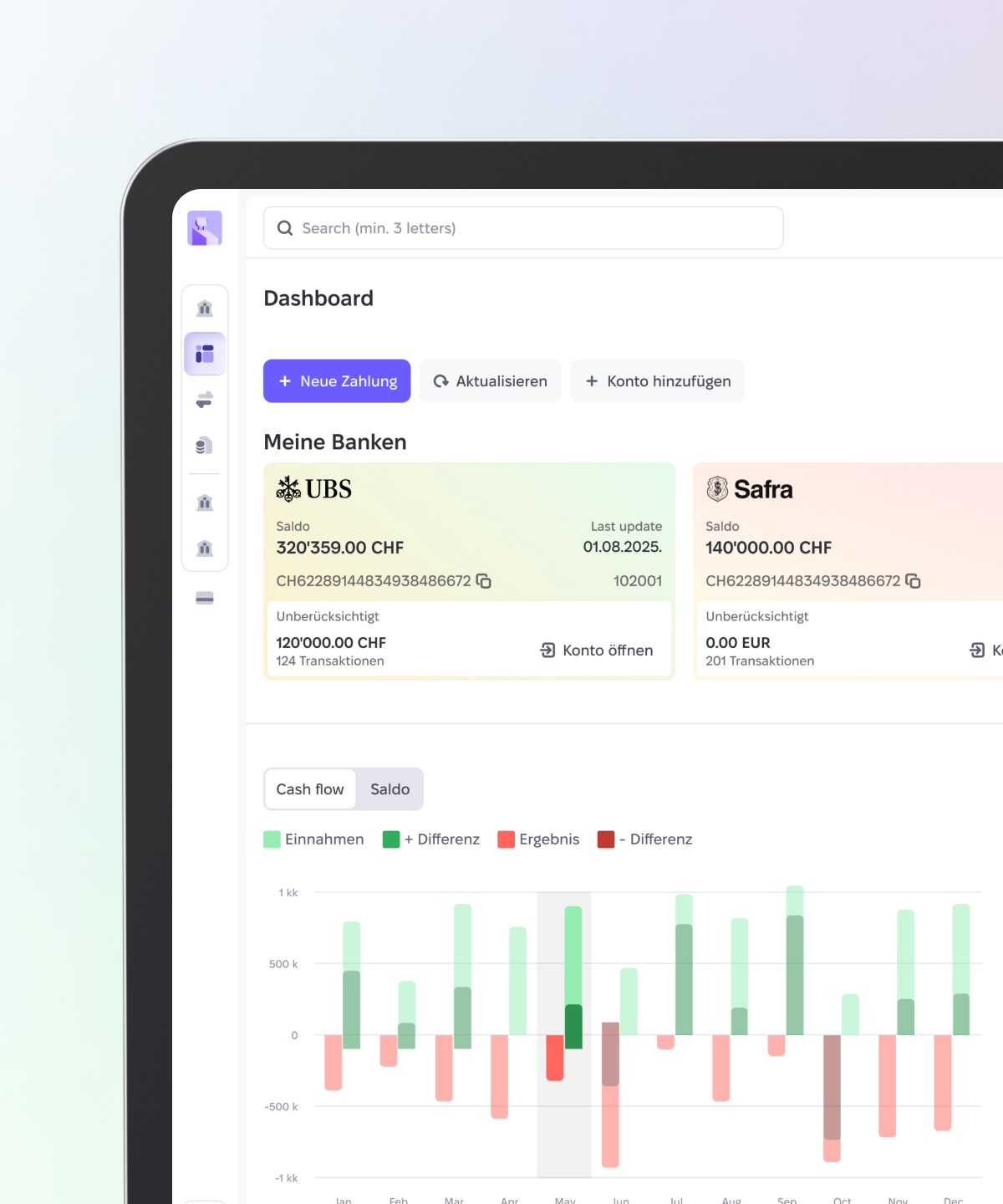The height and width of the screenshot is (1204, 1003).
Task: Click the 201 Transaktionen label
Action: tap(760, 661)
